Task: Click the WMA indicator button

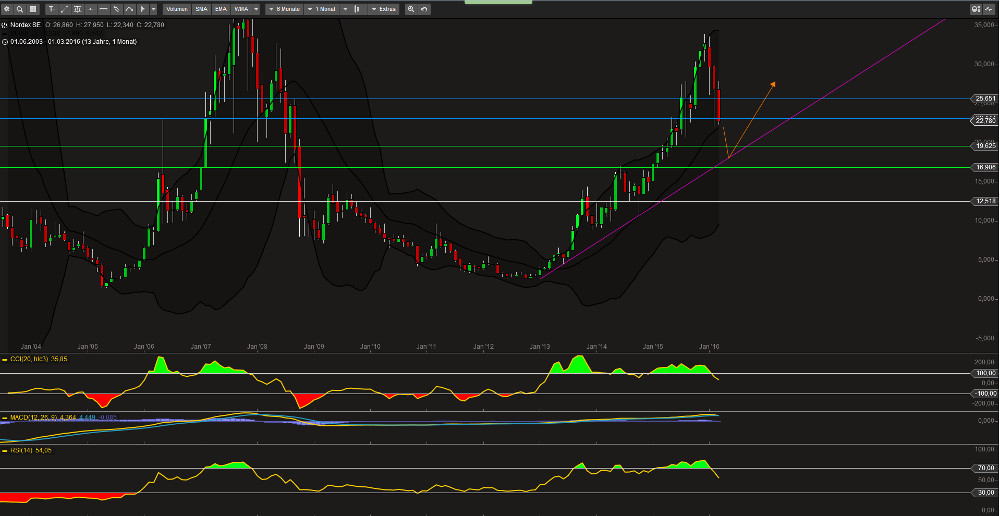Action: coord(240,9)
